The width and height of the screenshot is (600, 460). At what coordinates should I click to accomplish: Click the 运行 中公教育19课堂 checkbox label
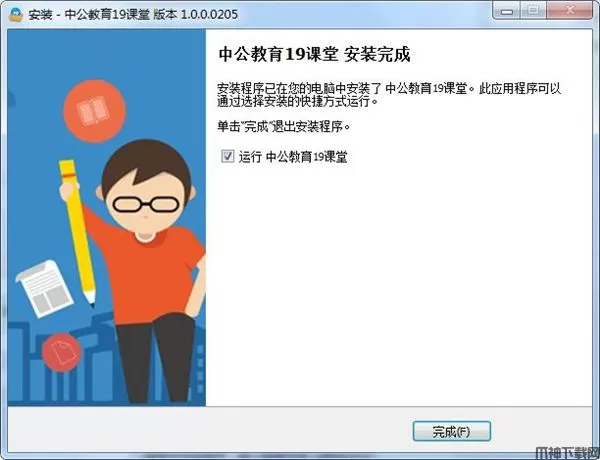(x=293, y=157)
